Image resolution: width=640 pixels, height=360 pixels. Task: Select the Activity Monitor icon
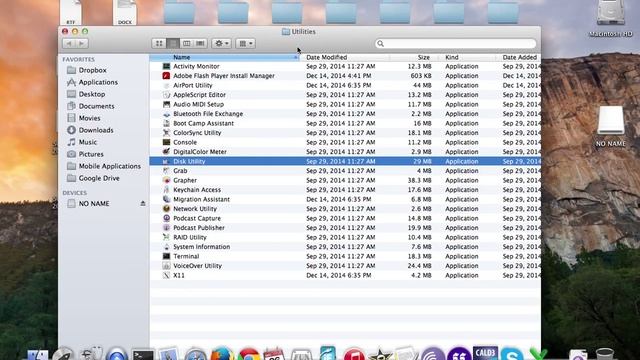click(x=166, y=66)
